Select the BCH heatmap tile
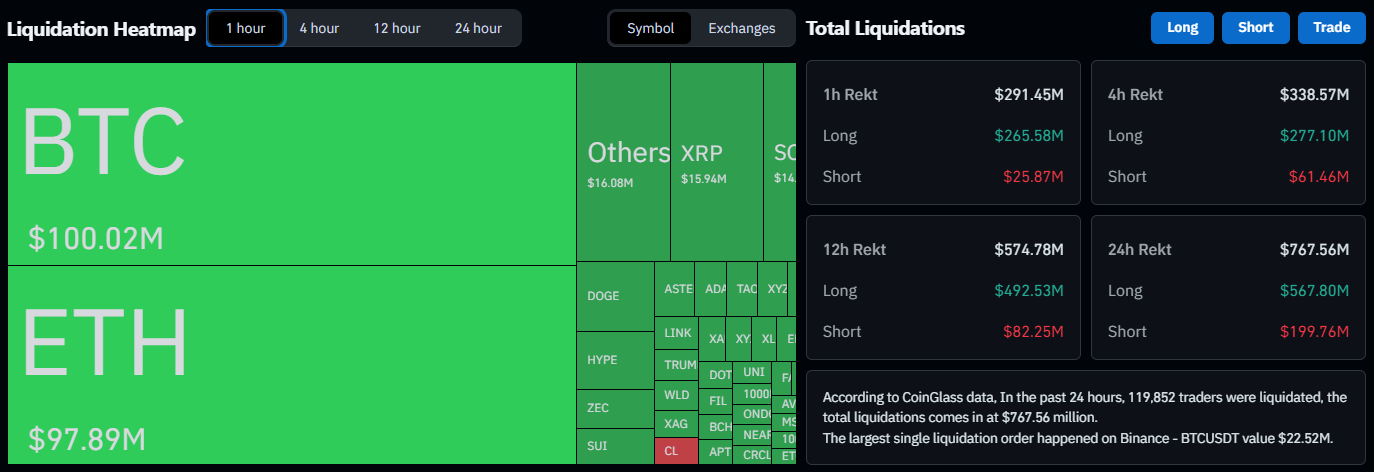Image resolution: width=1374 pixels, height=472 pixels. pyautogui.click(x=716, y=426)
